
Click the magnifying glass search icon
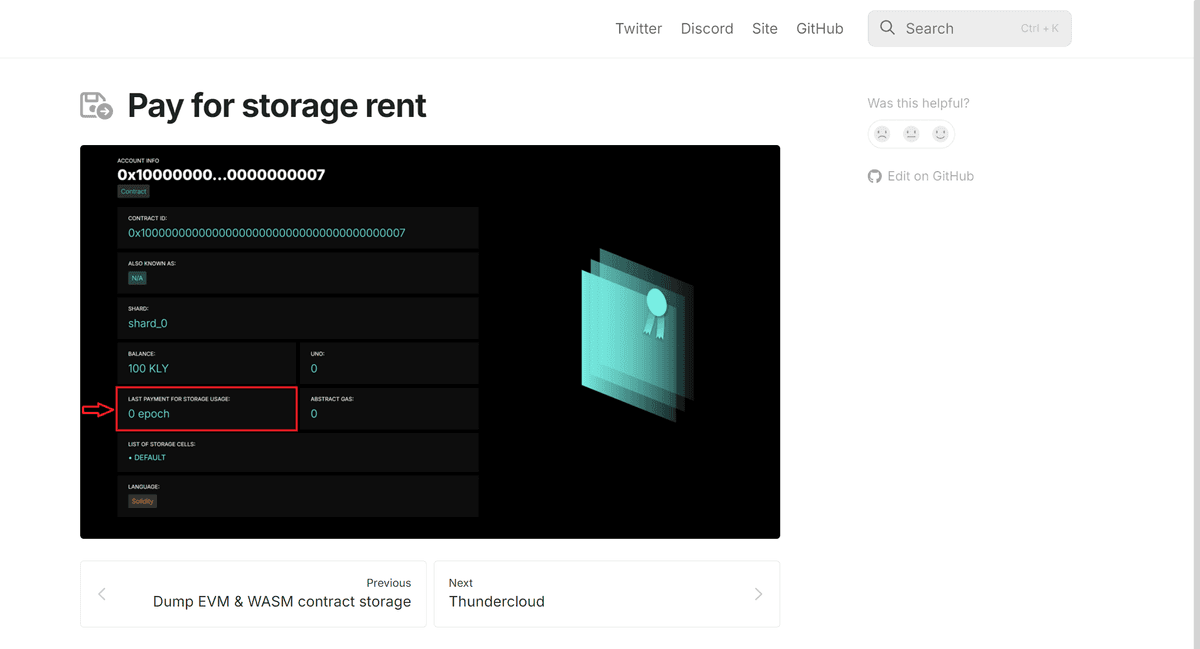click(x=887, y=28)
